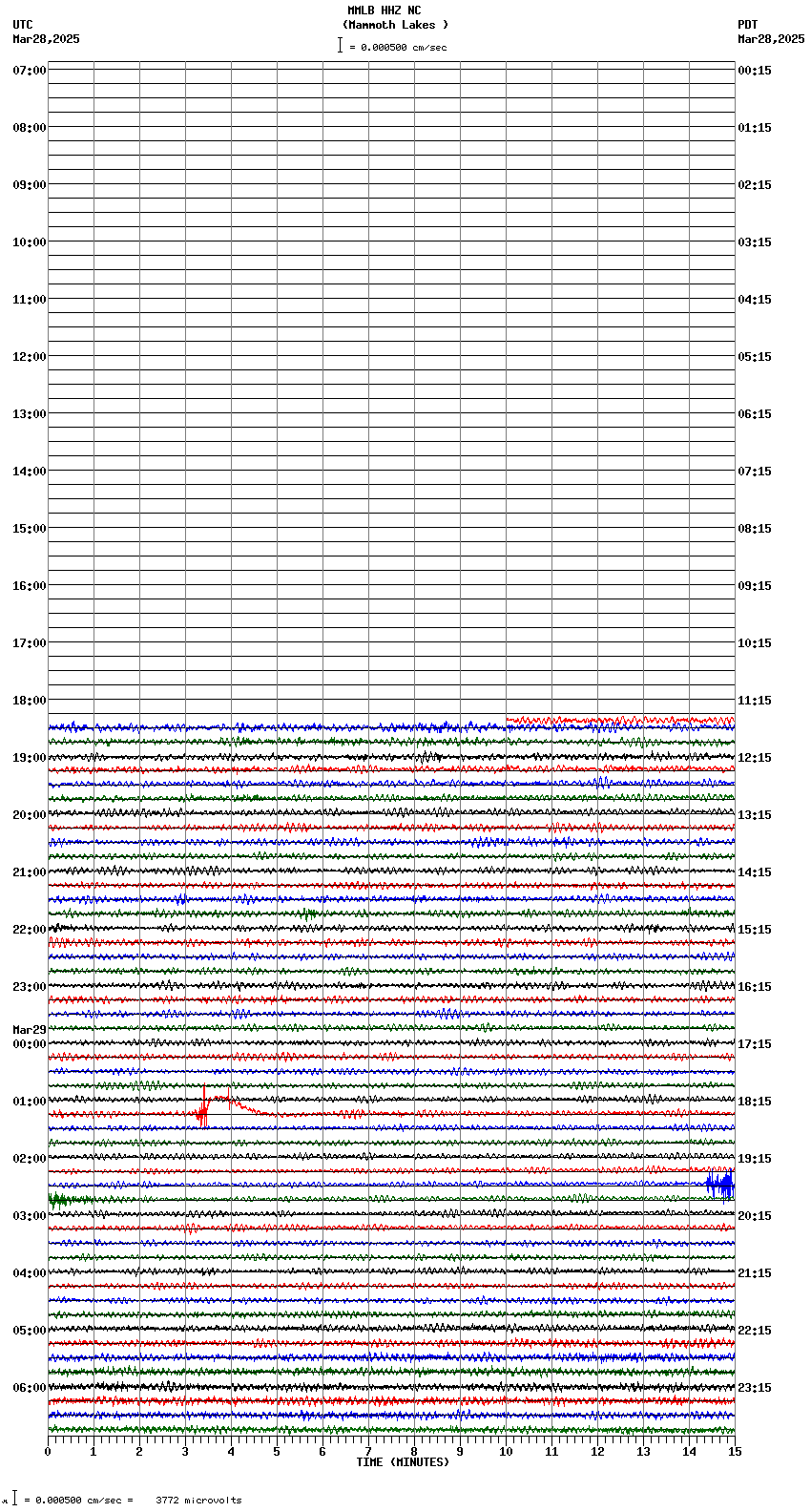Click the 10 minute tick label

tap(506, 1452)
